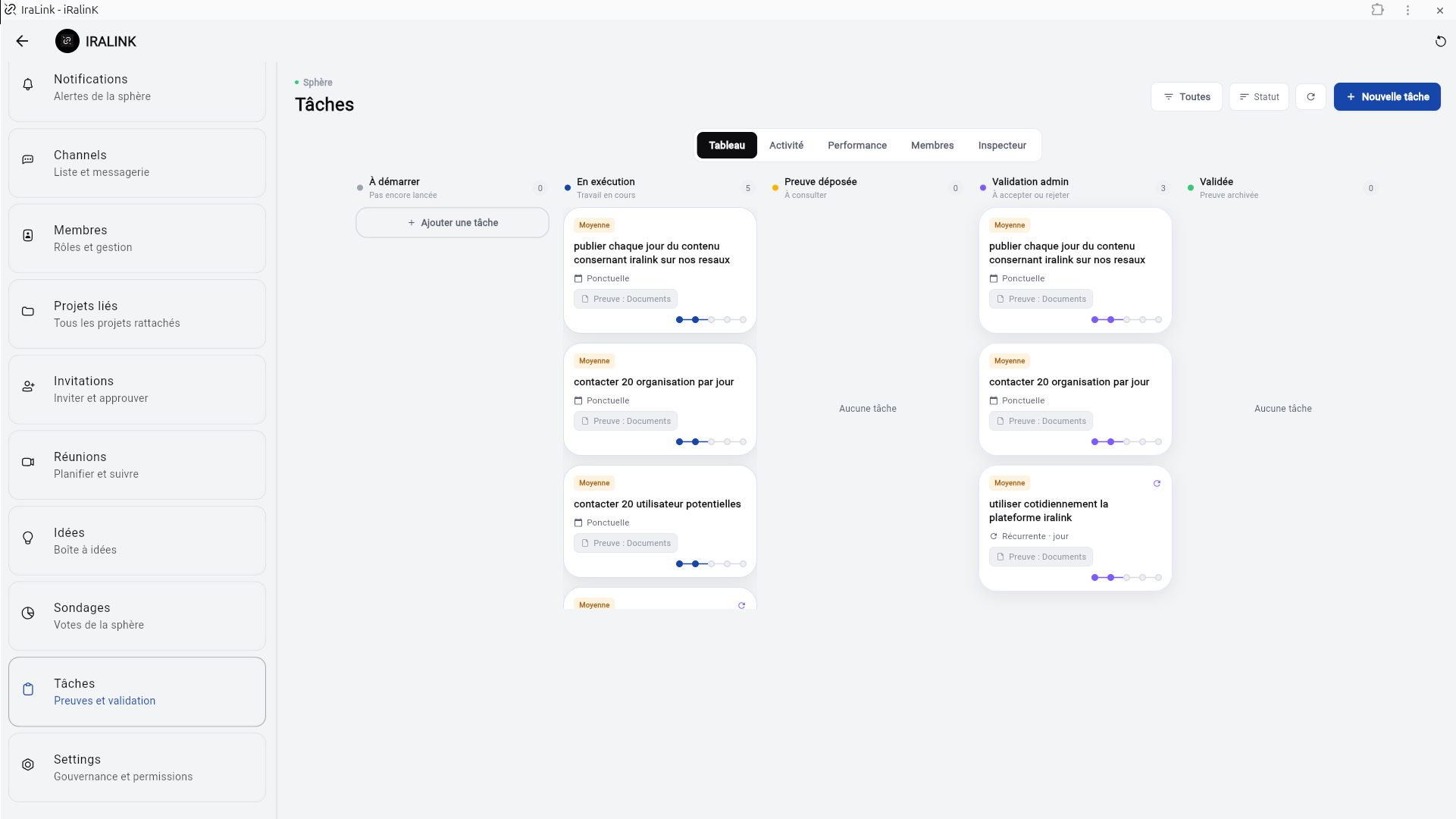Click progress stepper on utiliser cotidiennement card
1456x819 pixels.
[1126, 578]
